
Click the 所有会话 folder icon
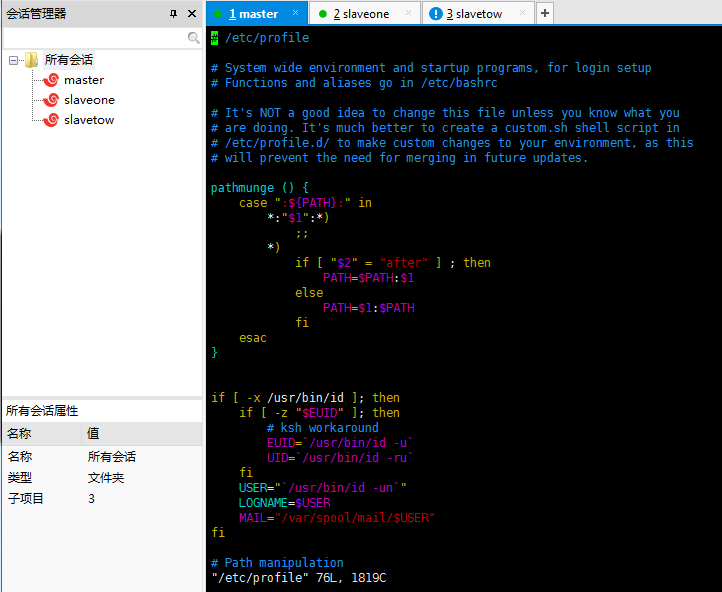tap(31, 60)
